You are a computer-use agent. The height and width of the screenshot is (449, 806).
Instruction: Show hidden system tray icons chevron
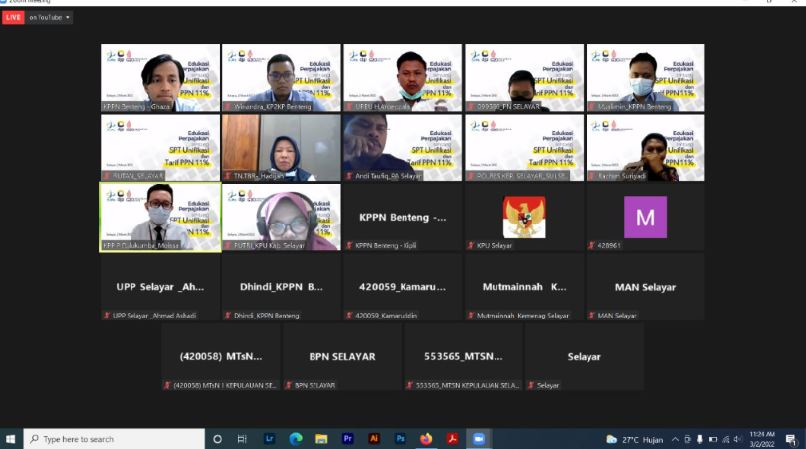coord(675,439)
